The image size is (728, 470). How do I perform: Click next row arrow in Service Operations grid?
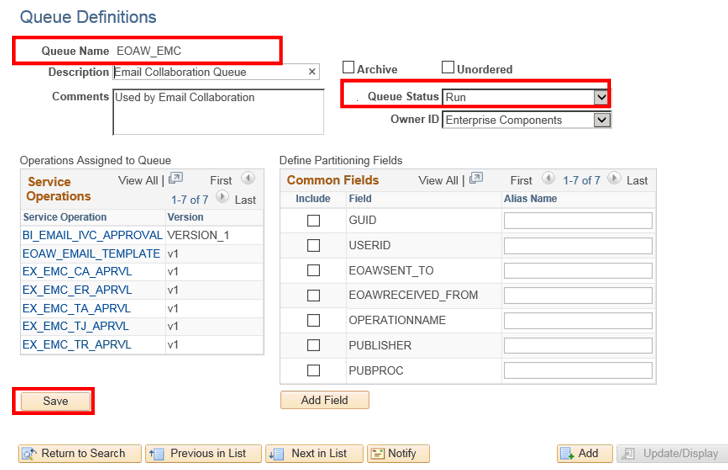(224, 198)
